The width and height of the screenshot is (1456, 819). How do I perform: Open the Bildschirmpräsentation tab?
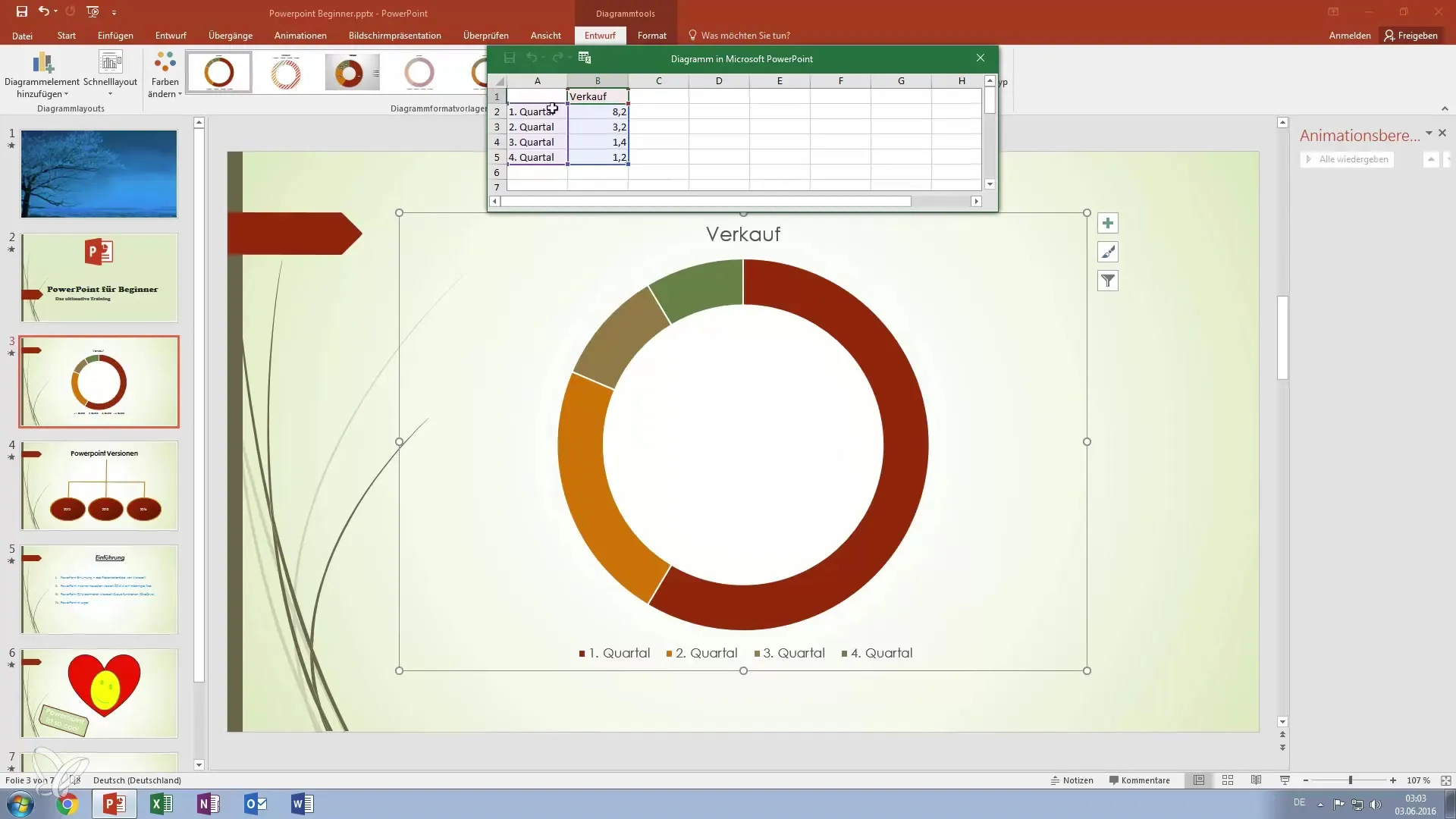click(x=394, y=36)
